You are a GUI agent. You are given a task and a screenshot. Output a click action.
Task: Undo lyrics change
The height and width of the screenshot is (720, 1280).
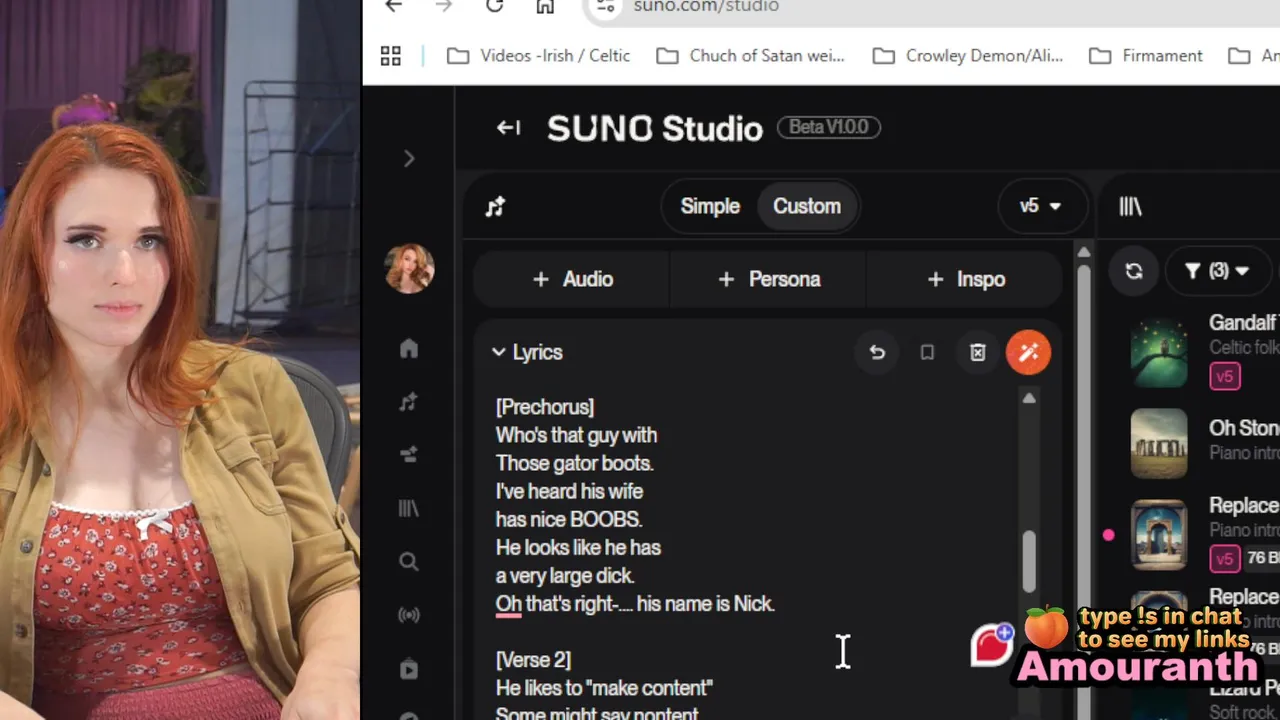coord(877,352)
